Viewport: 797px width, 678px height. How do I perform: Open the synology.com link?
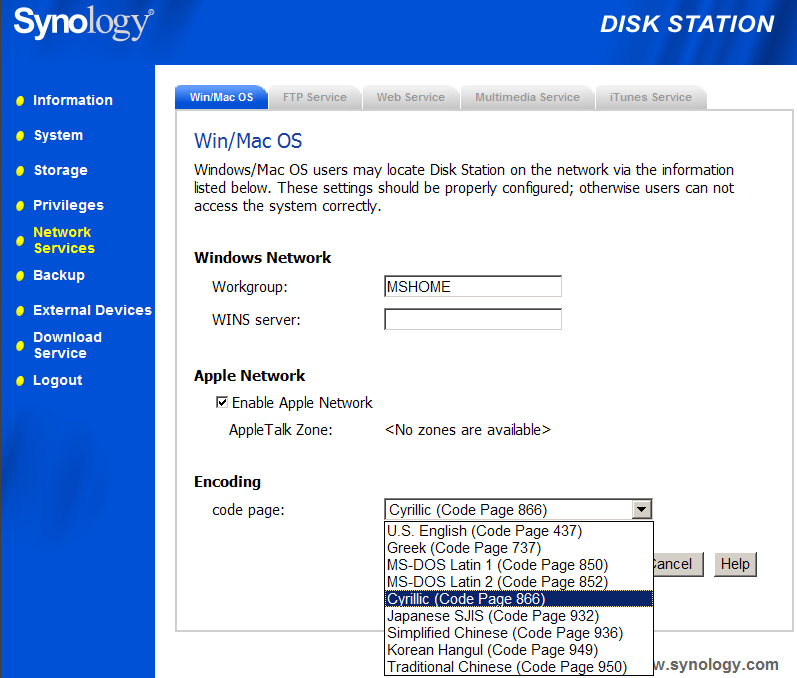(x=717, y=664)
